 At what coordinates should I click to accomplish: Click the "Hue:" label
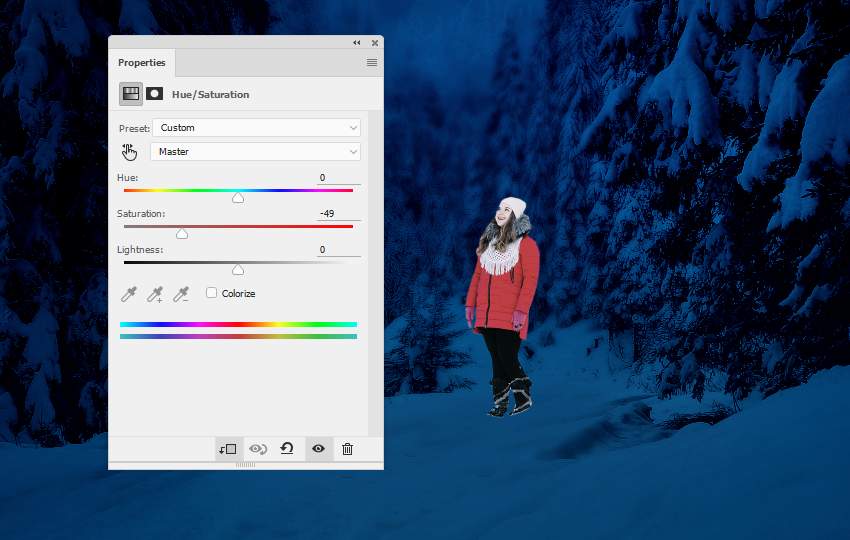tap(127, 178)
